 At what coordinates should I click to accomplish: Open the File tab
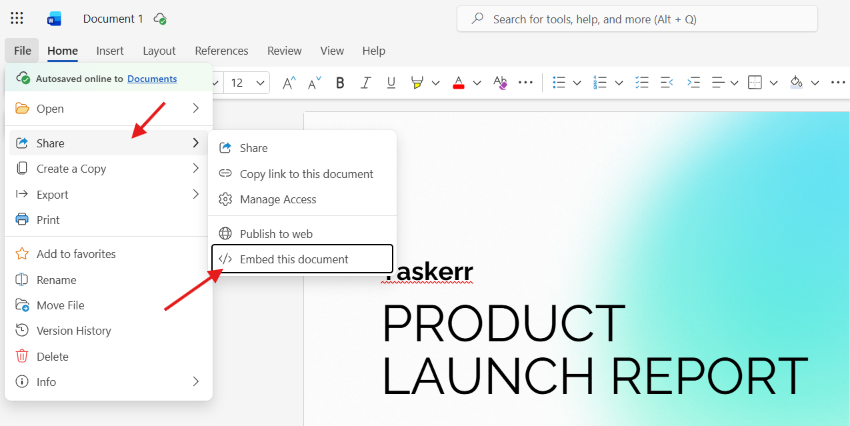click(22, 51)
